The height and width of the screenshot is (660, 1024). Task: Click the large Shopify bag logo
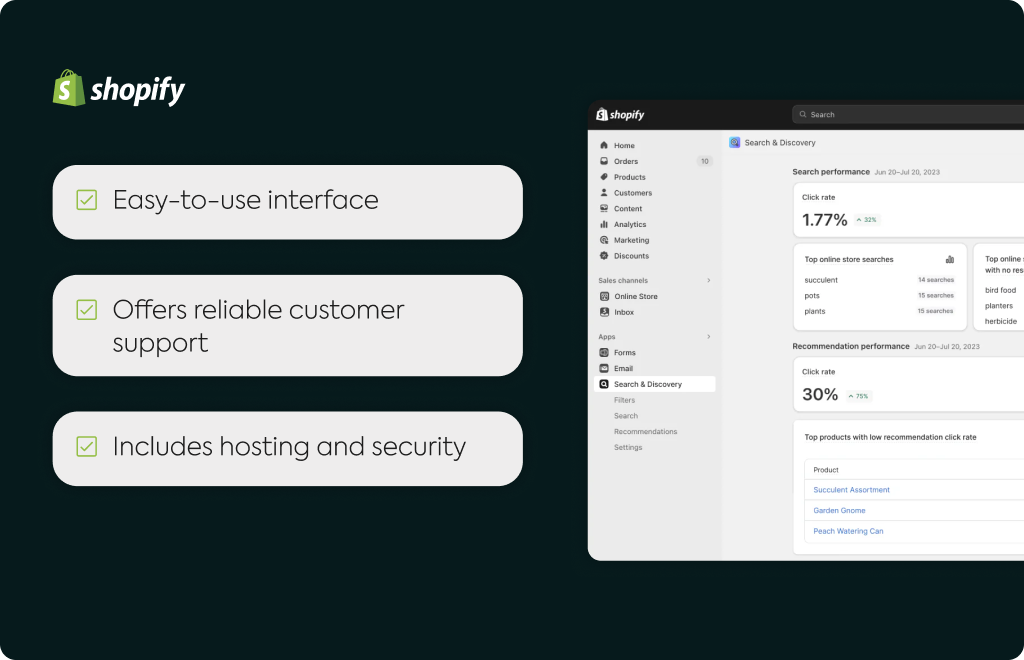tap(69, 87)
